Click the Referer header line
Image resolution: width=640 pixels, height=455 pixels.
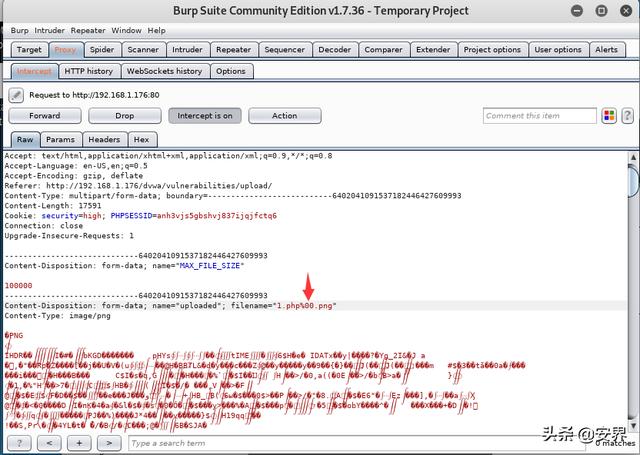pyautogui.click(x=138, y=186)
